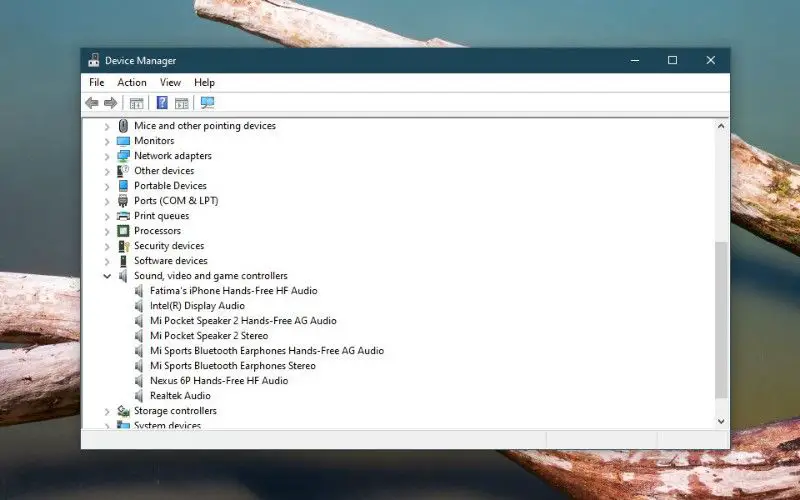Image resolution: width=800 pixels, height=500 pixels.
Task: Expand the Other devices node
Action: click(107, 171)
